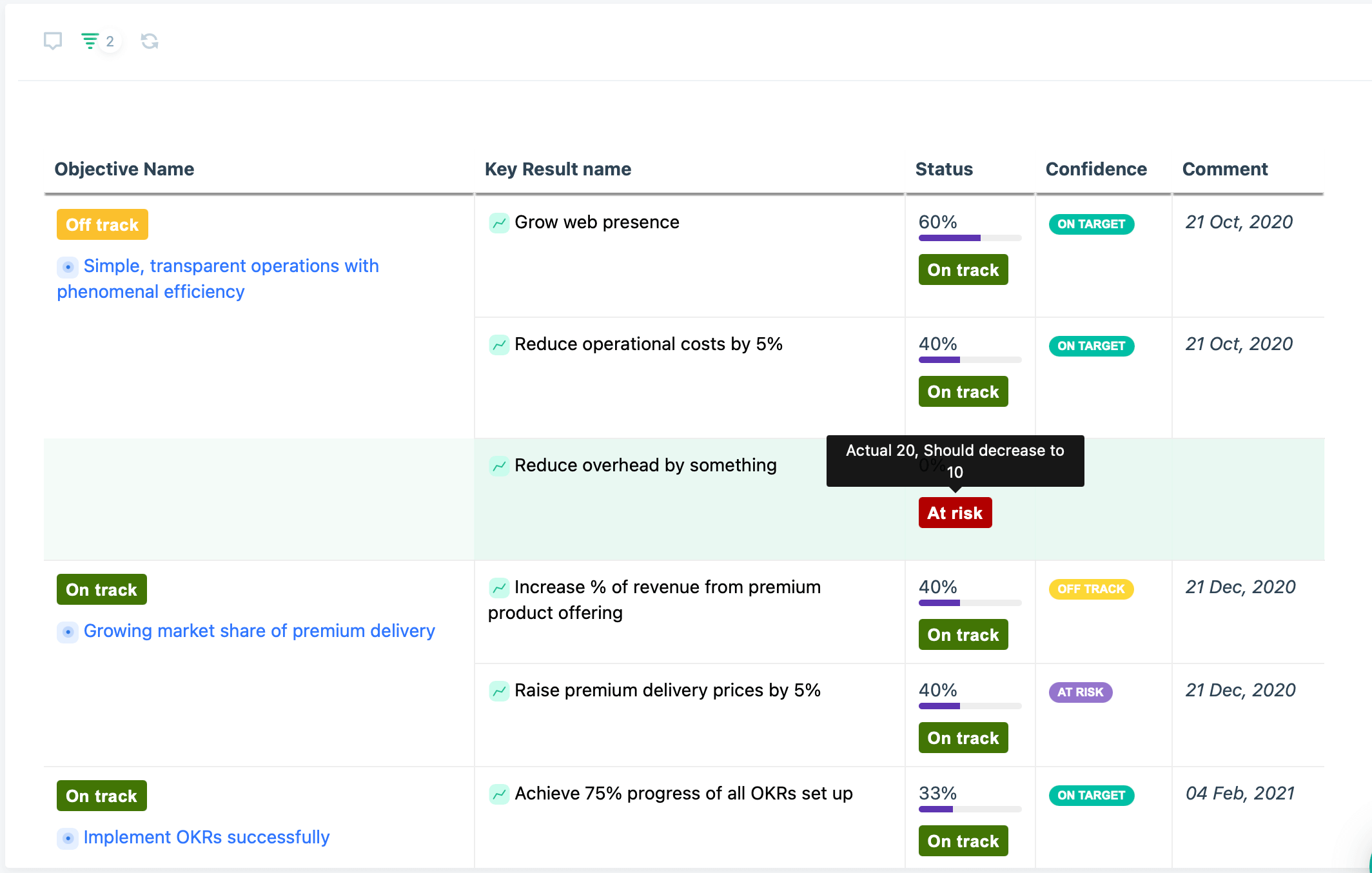Image resolution: width=1372 pixels, height=873 pixels.
Task: Click On track status for Reduce operational costs
Action: click(x=963, y=391)
